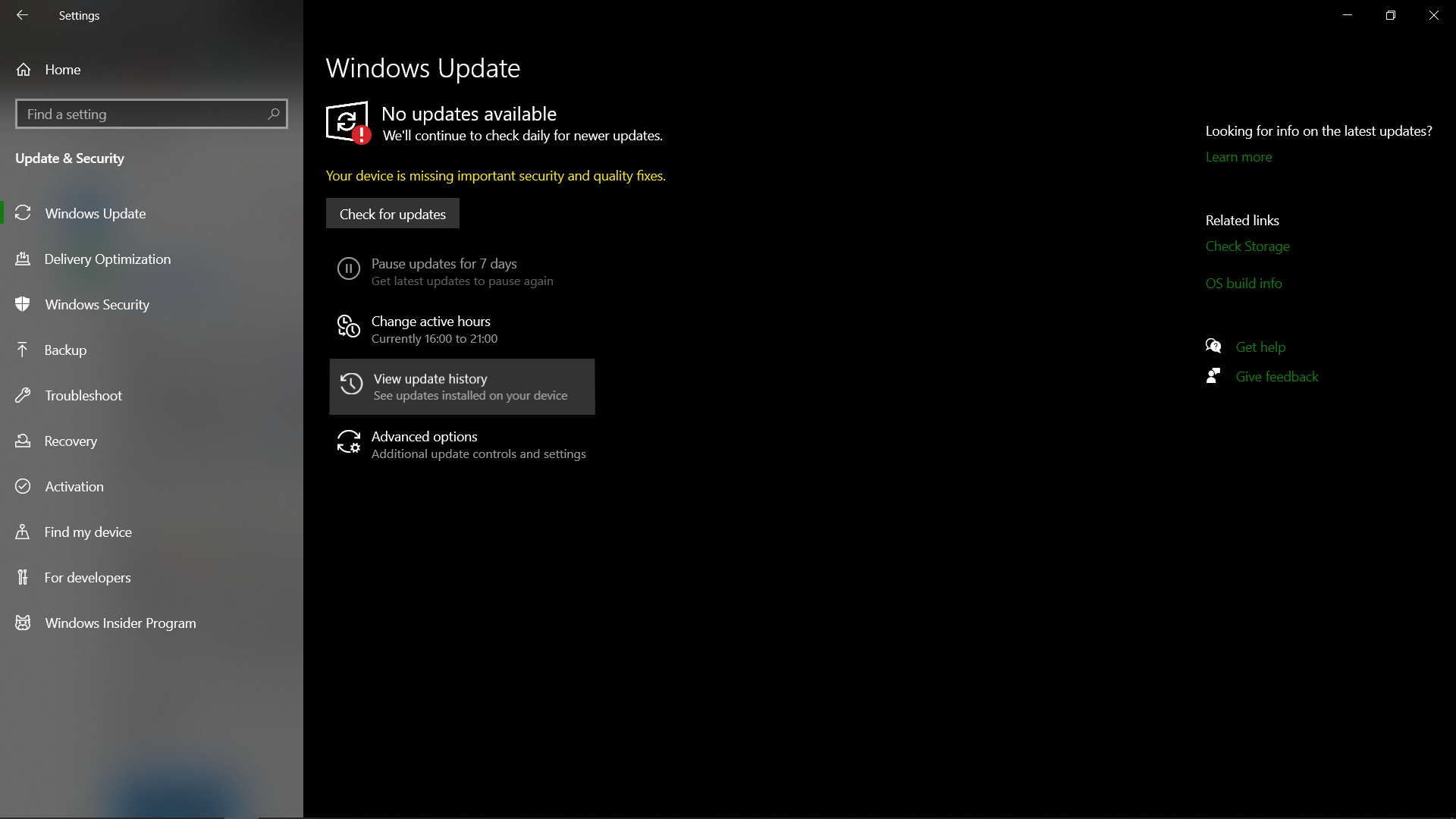Screen dimensions: 1456x819
Task: Minimize the Settings window
Action: coord(1348,15)
